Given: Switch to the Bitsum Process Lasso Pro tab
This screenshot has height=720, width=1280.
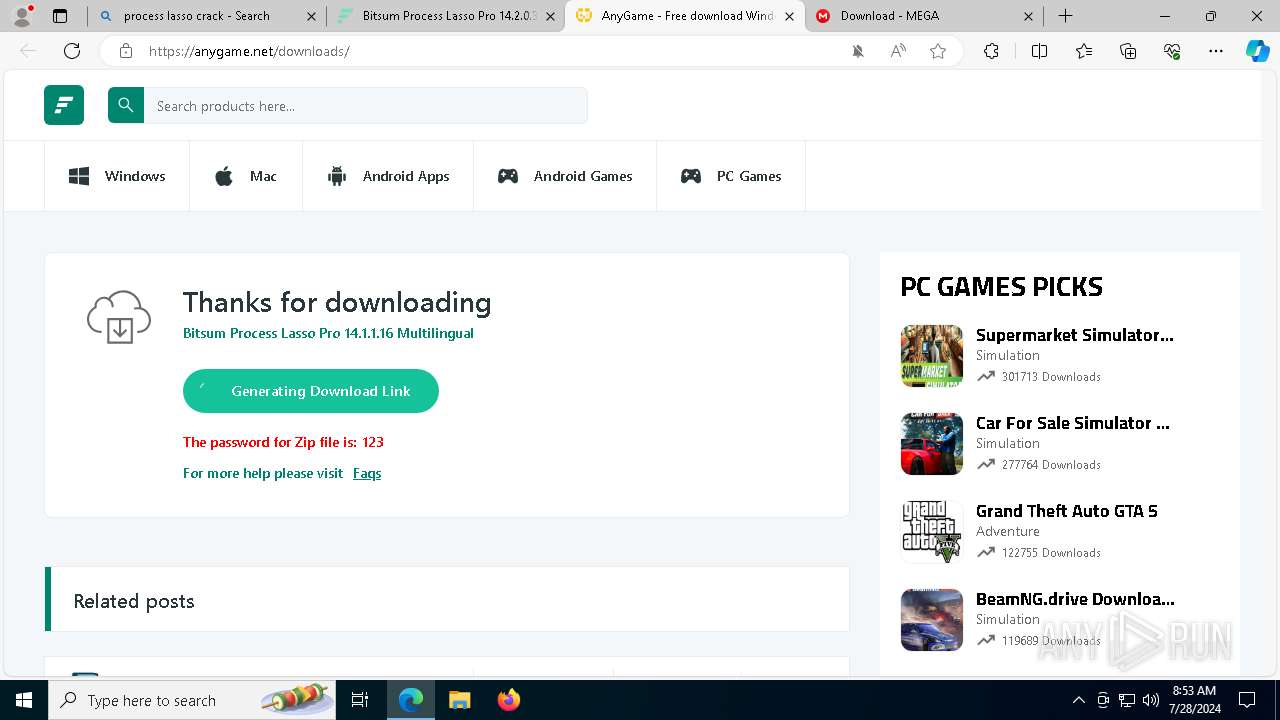Looking at the screenshot, I should (x=444, y=16).
